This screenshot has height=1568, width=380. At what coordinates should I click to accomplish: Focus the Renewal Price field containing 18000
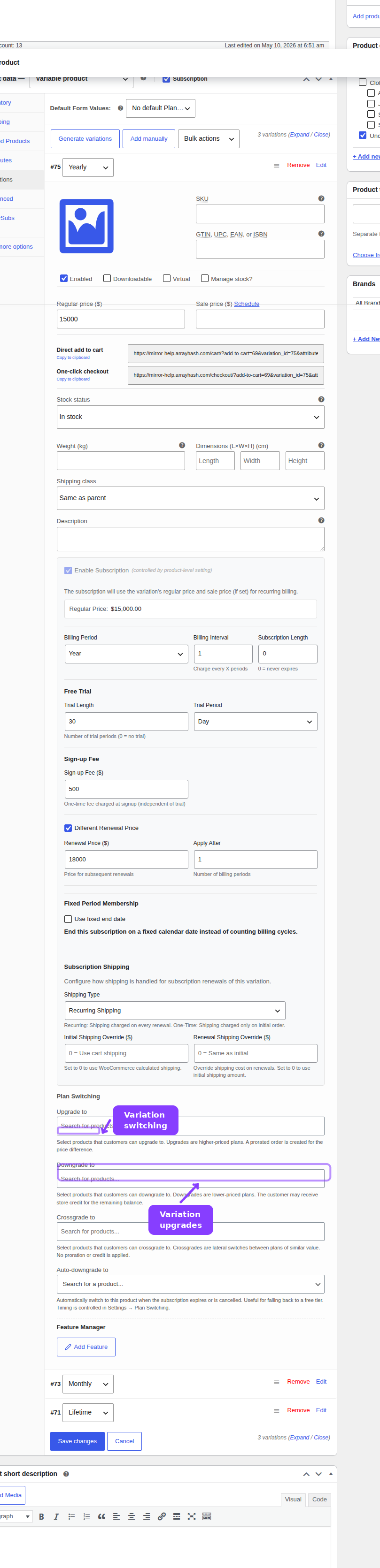tap(126, 860)
